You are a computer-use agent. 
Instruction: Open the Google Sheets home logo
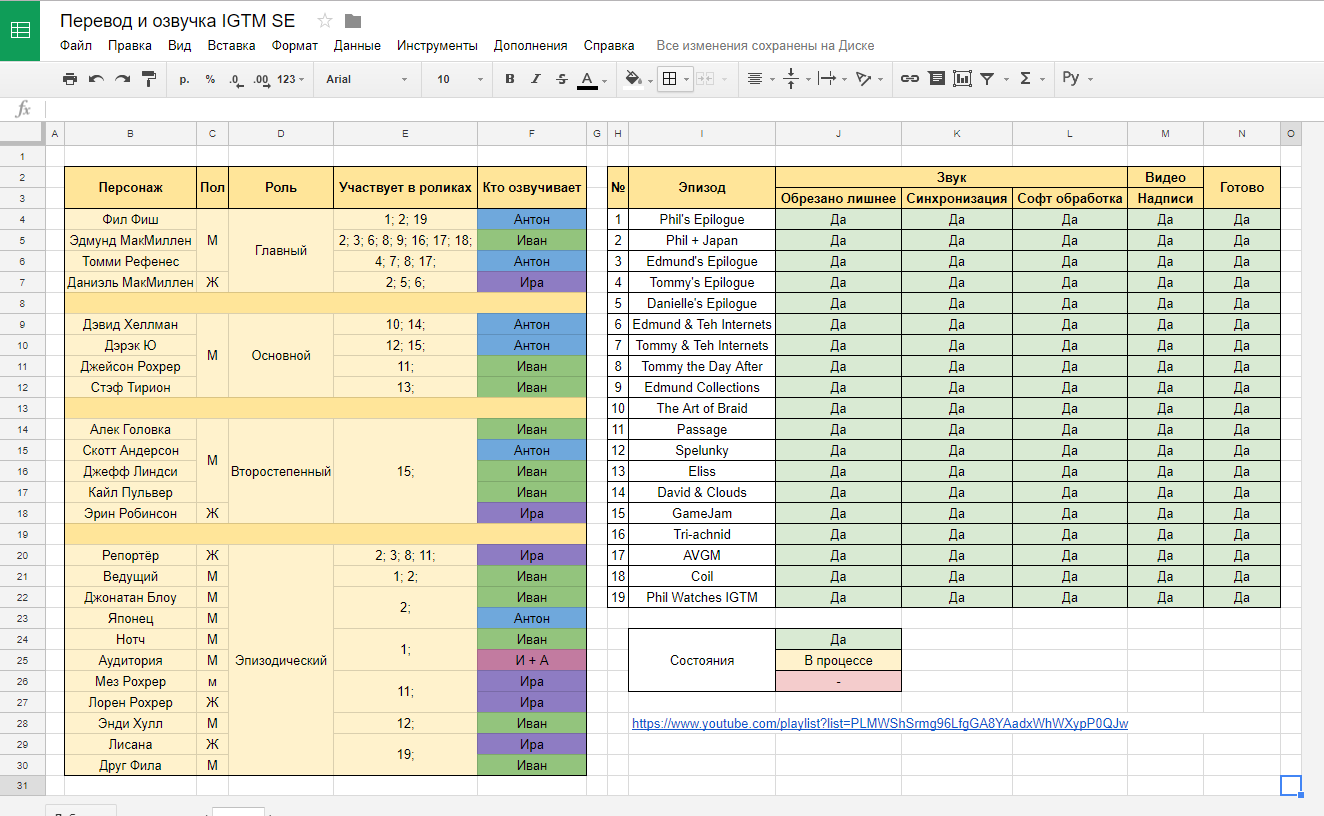pos(20,30)
